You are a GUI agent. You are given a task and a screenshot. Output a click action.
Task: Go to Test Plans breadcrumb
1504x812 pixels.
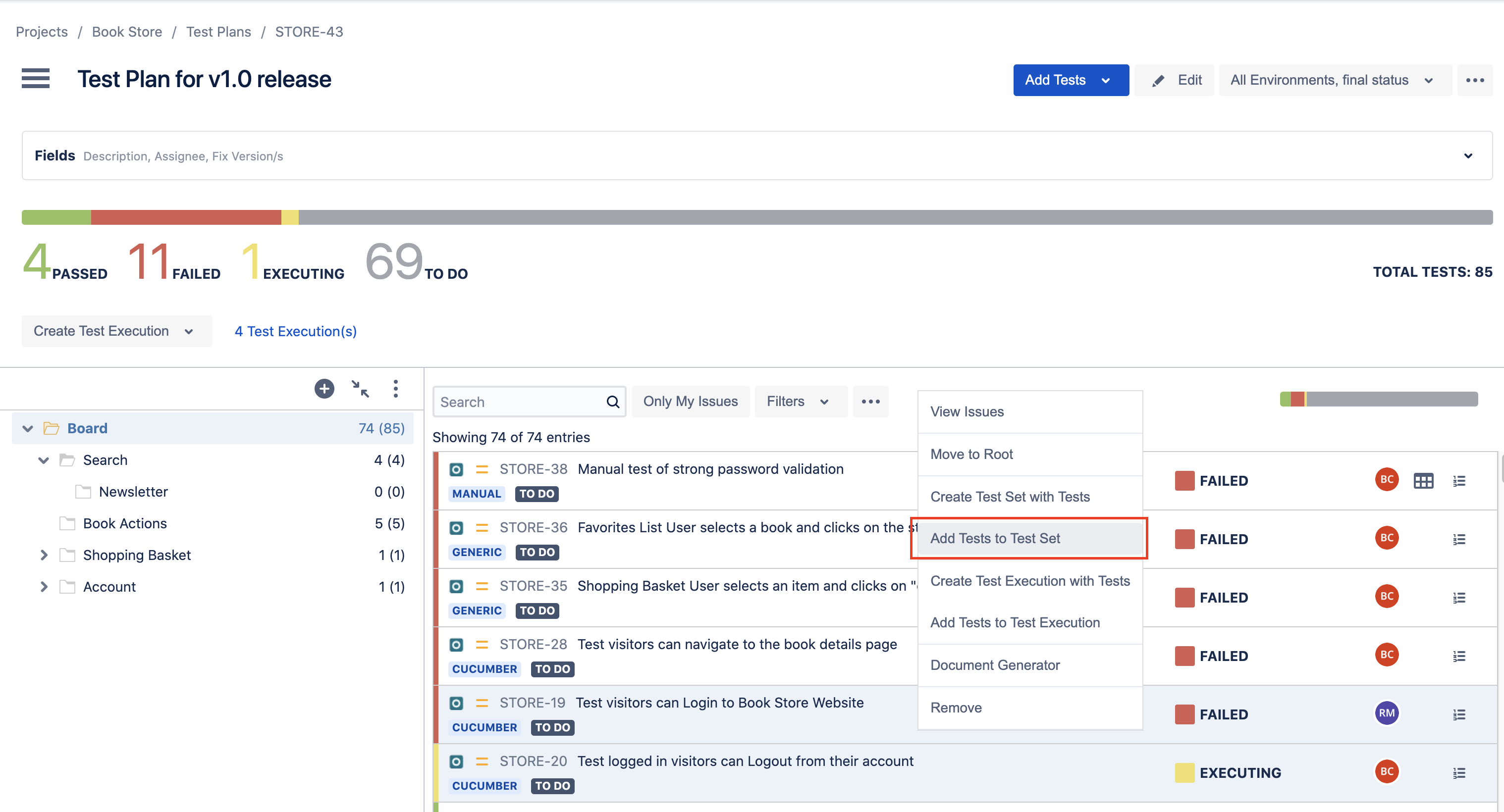[218, 32]
